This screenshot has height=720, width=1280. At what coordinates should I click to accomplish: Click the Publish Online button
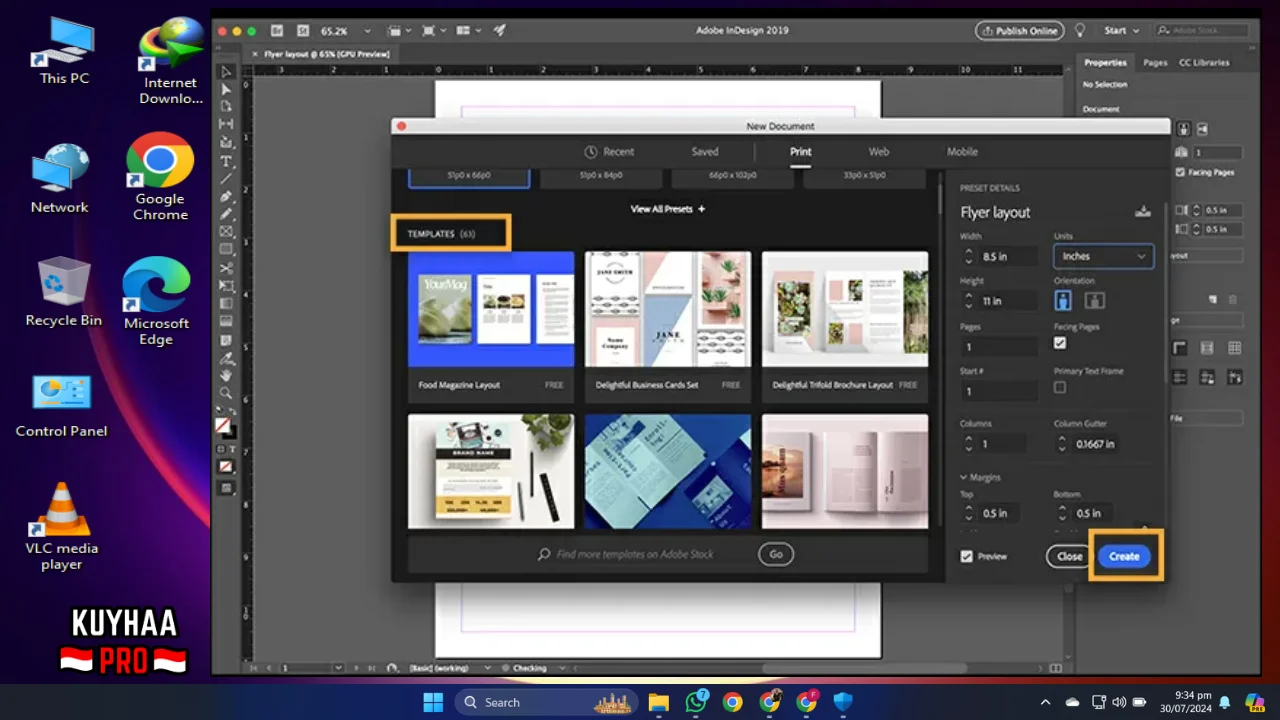pyautogui.click(x=1019, y=31)
